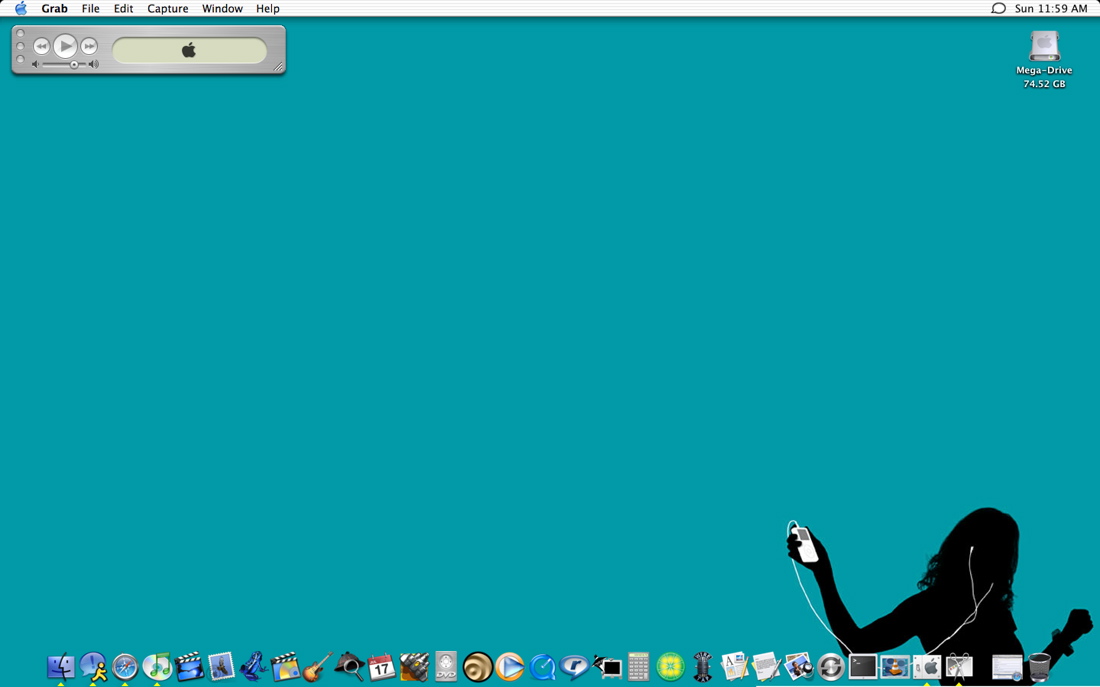
Task: Skip to next track in mini player
Action: coord(89,46)
